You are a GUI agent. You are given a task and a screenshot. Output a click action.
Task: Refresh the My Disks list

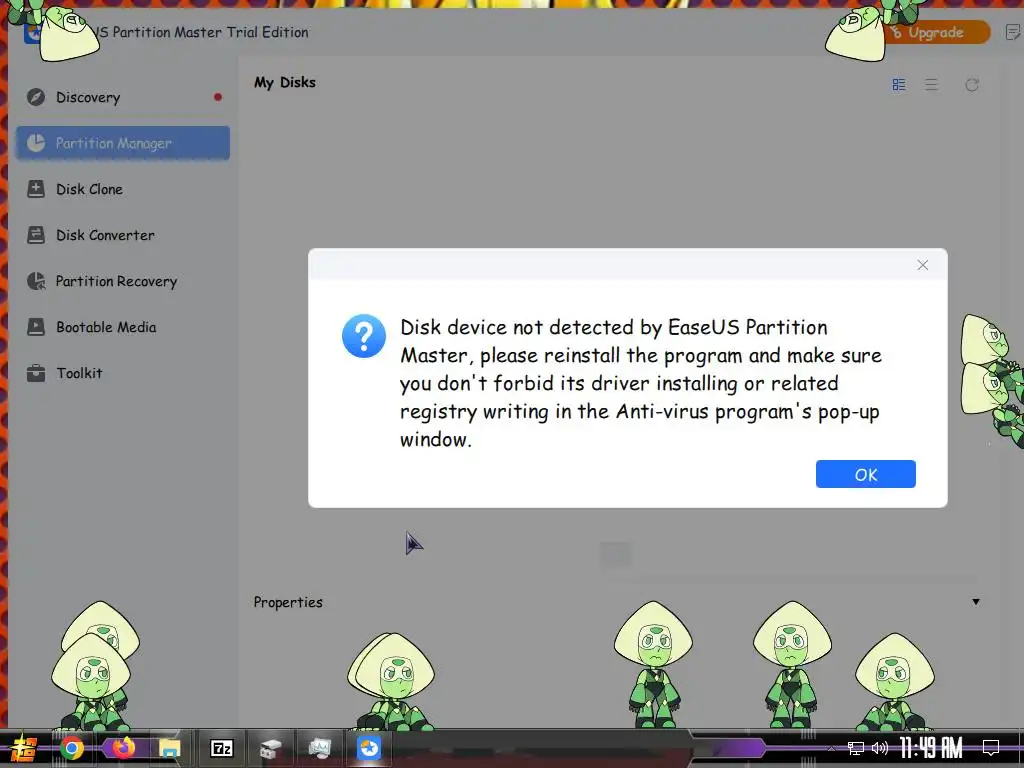(x=972, y=85)
